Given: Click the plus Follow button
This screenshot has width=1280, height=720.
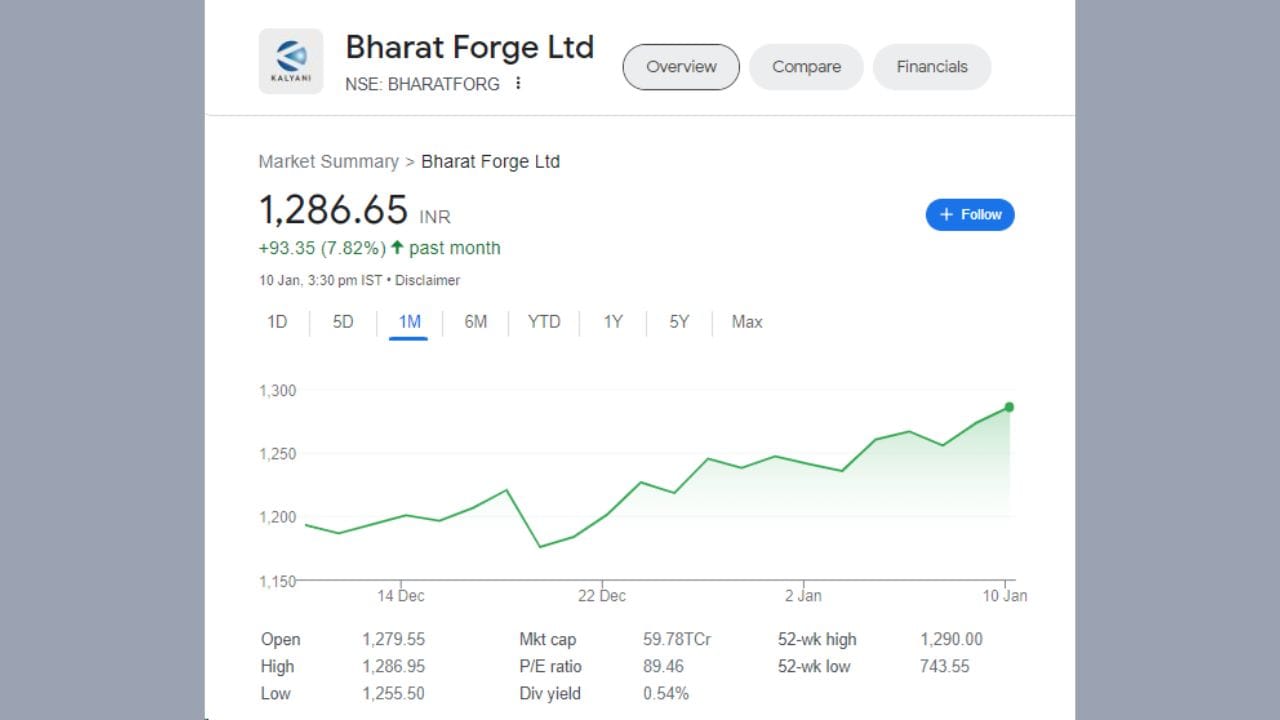Looking at the screenshot, I should point(970,215).
